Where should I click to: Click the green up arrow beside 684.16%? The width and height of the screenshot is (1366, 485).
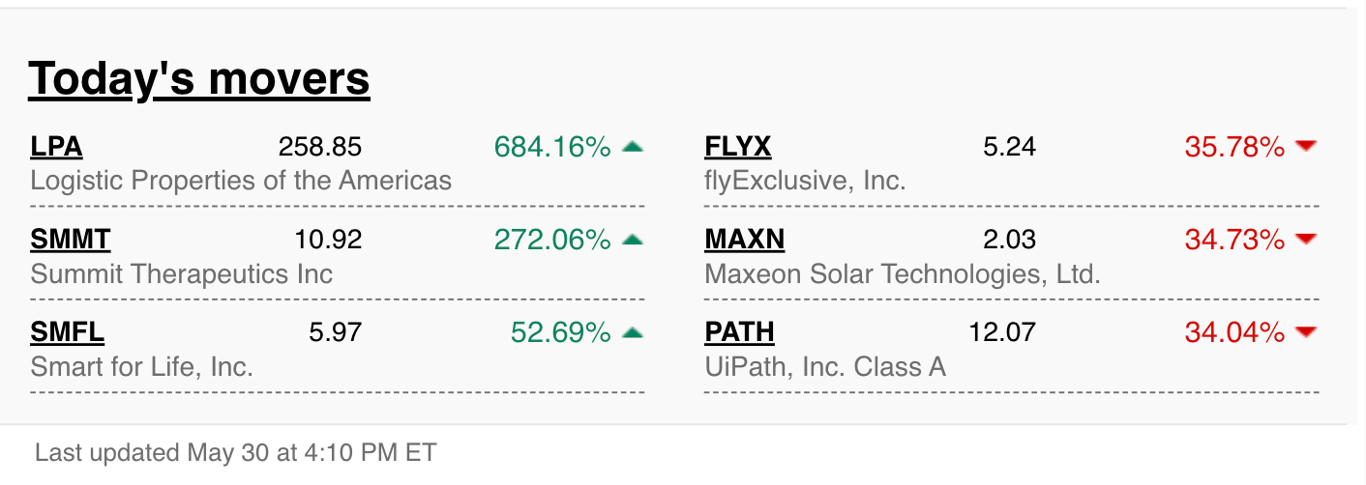[632, 147]
